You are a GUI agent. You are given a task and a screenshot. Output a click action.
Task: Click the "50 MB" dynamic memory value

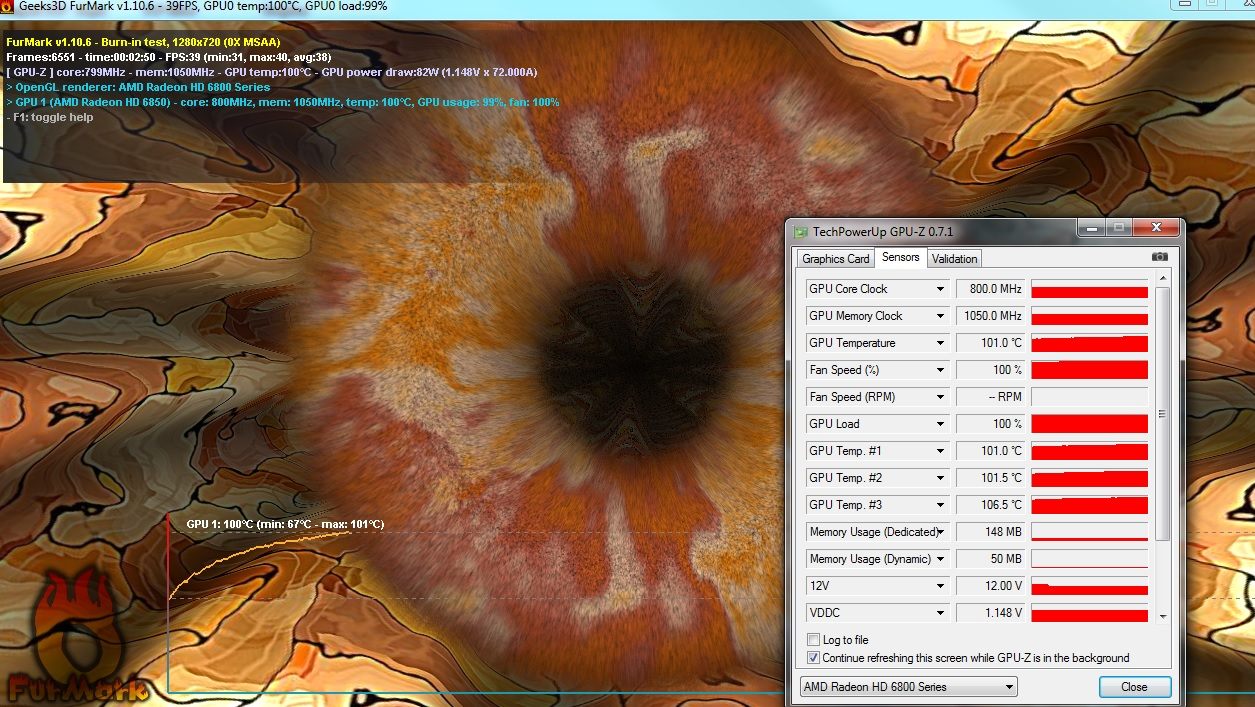tap(990, 559)
